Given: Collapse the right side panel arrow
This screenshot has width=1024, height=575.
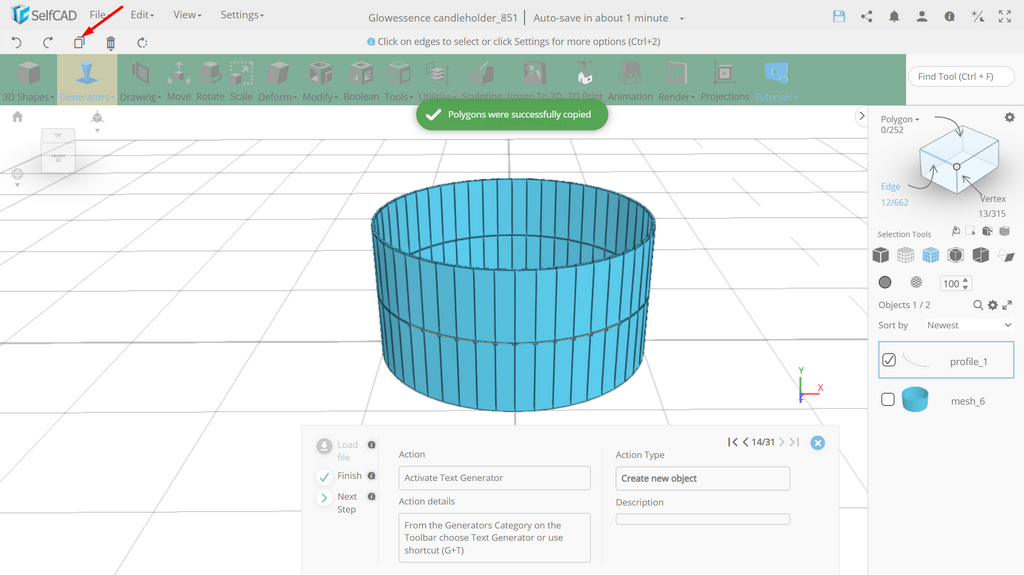Looking at the screenshot, I should tap(861, 116).
